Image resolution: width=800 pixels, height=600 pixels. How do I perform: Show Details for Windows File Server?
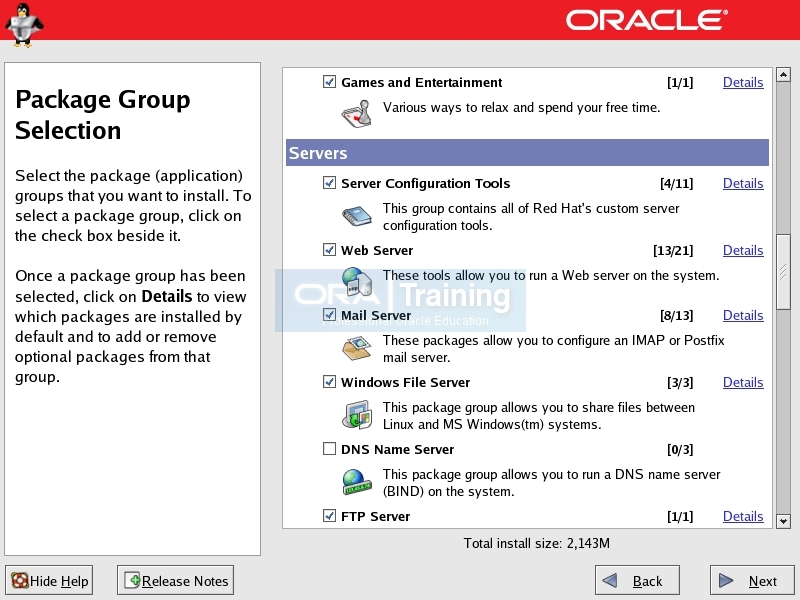743,382
